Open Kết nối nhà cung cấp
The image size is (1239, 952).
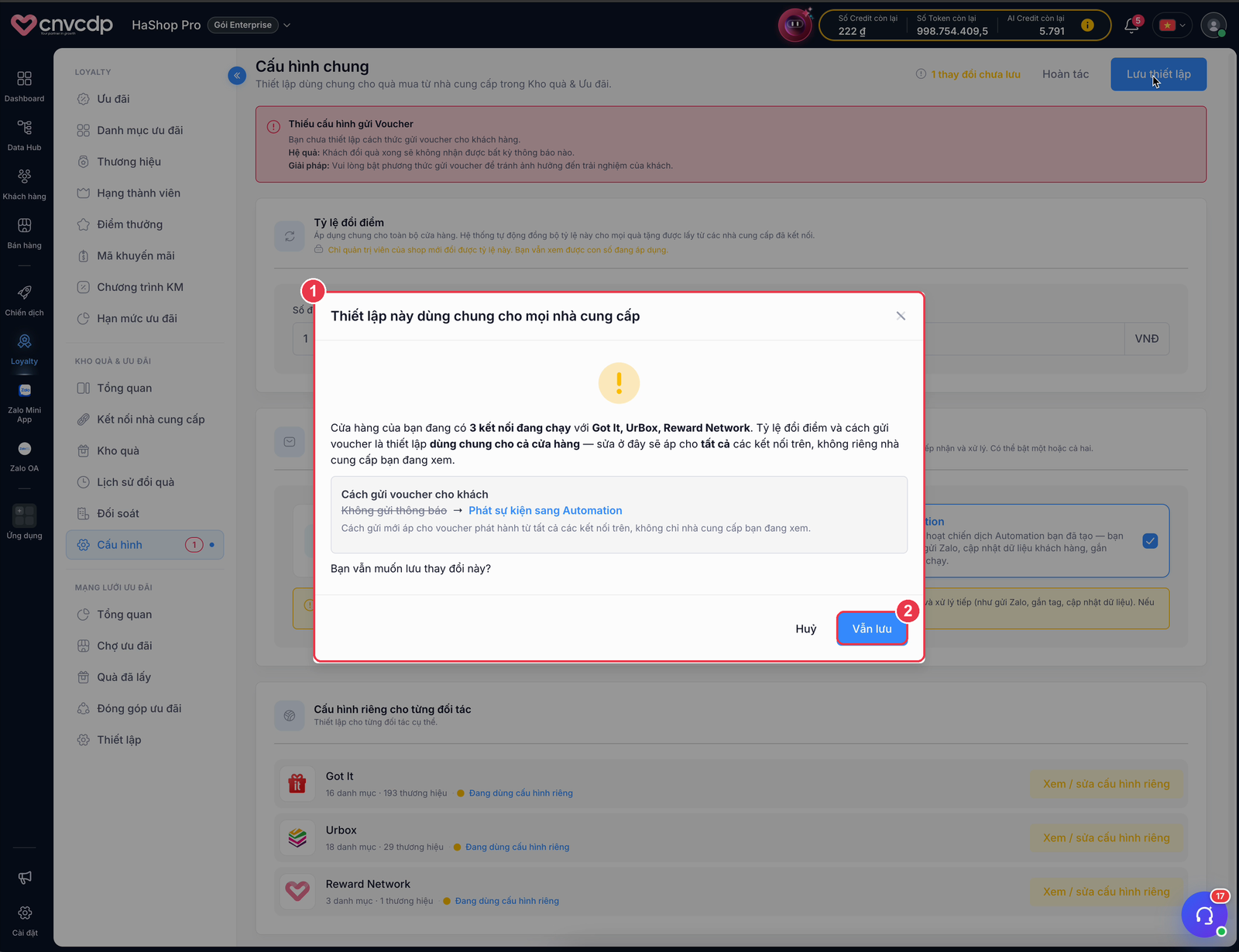click(145, 419)
